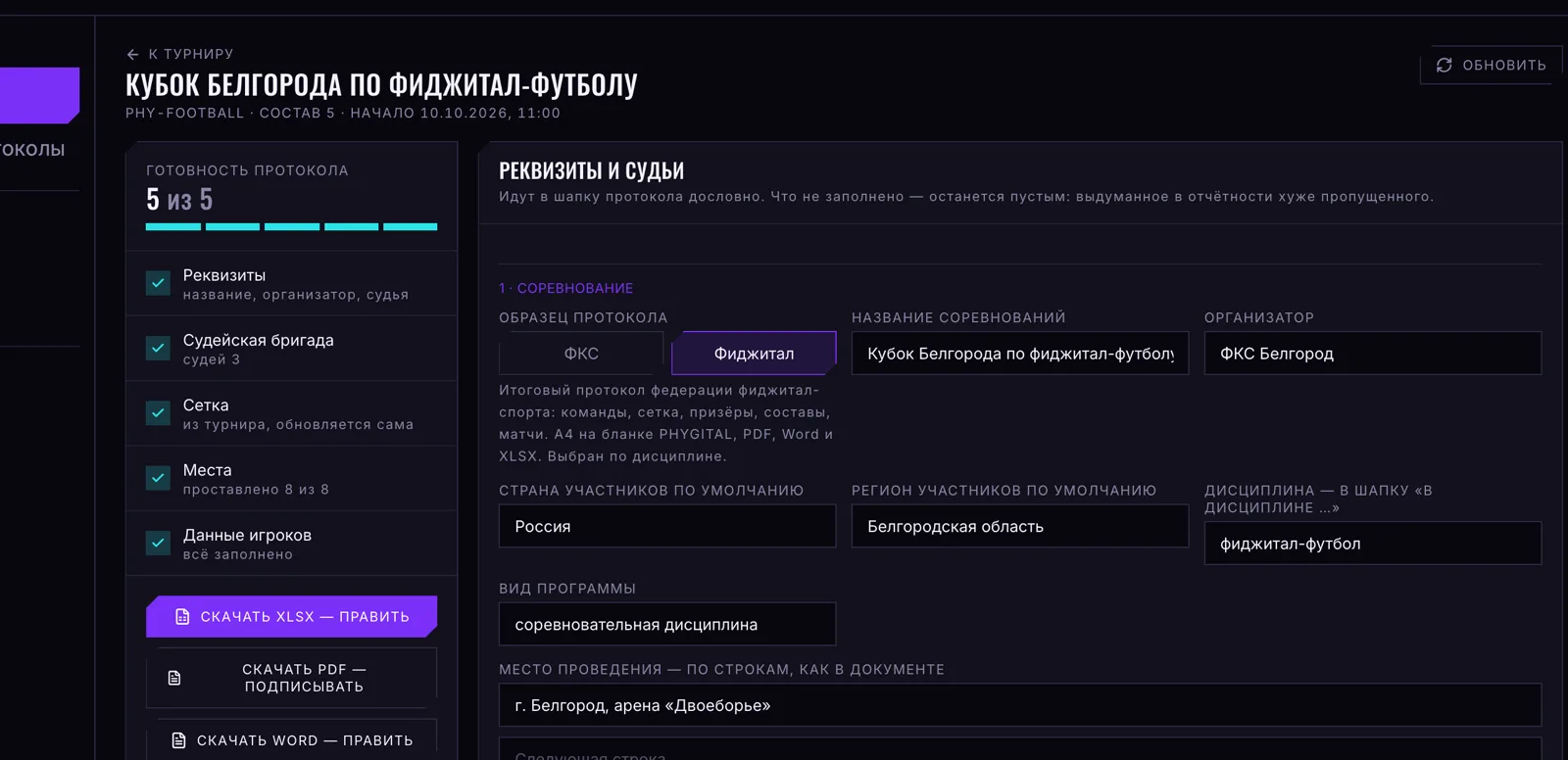Click the document icon on «Скачать Word — править»
Image resolution: width=1568 pixels, height=760 pixels.
click(x=178, y=740)
